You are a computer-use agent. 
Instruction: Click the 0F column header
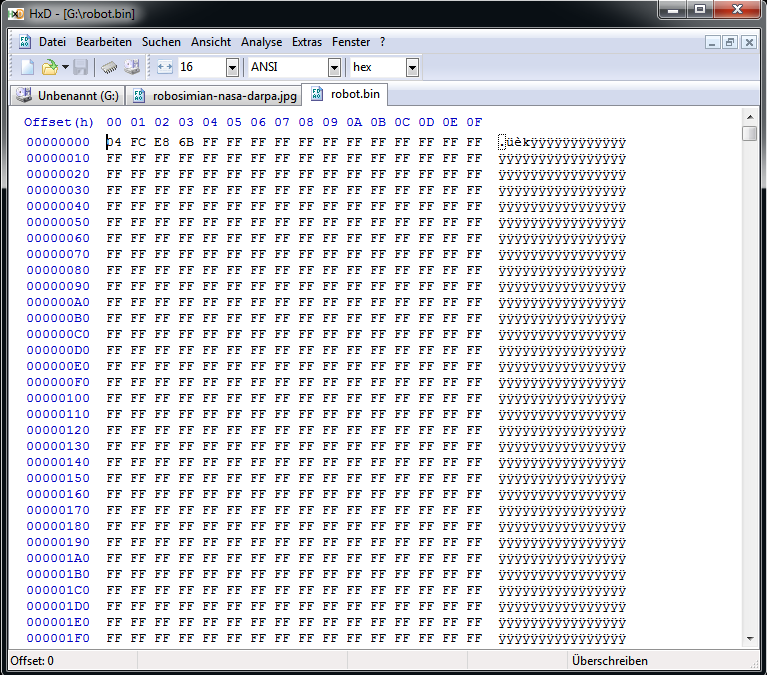coord(474,122)
